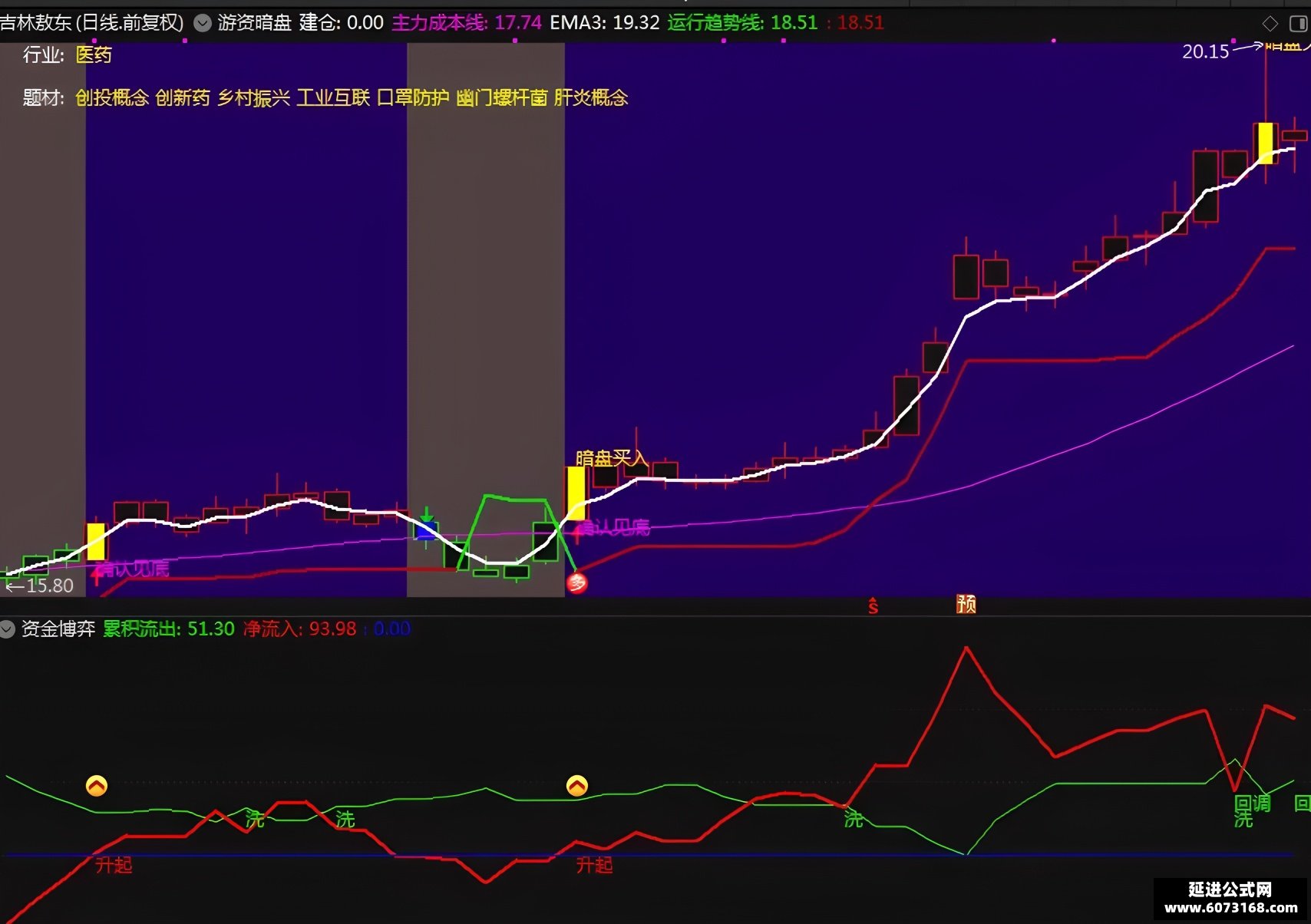This screenshot has width=1311, height=924.
Task: Click the 主力成本线 legend value
Action: pyautogui.click(x=518, y=22)
